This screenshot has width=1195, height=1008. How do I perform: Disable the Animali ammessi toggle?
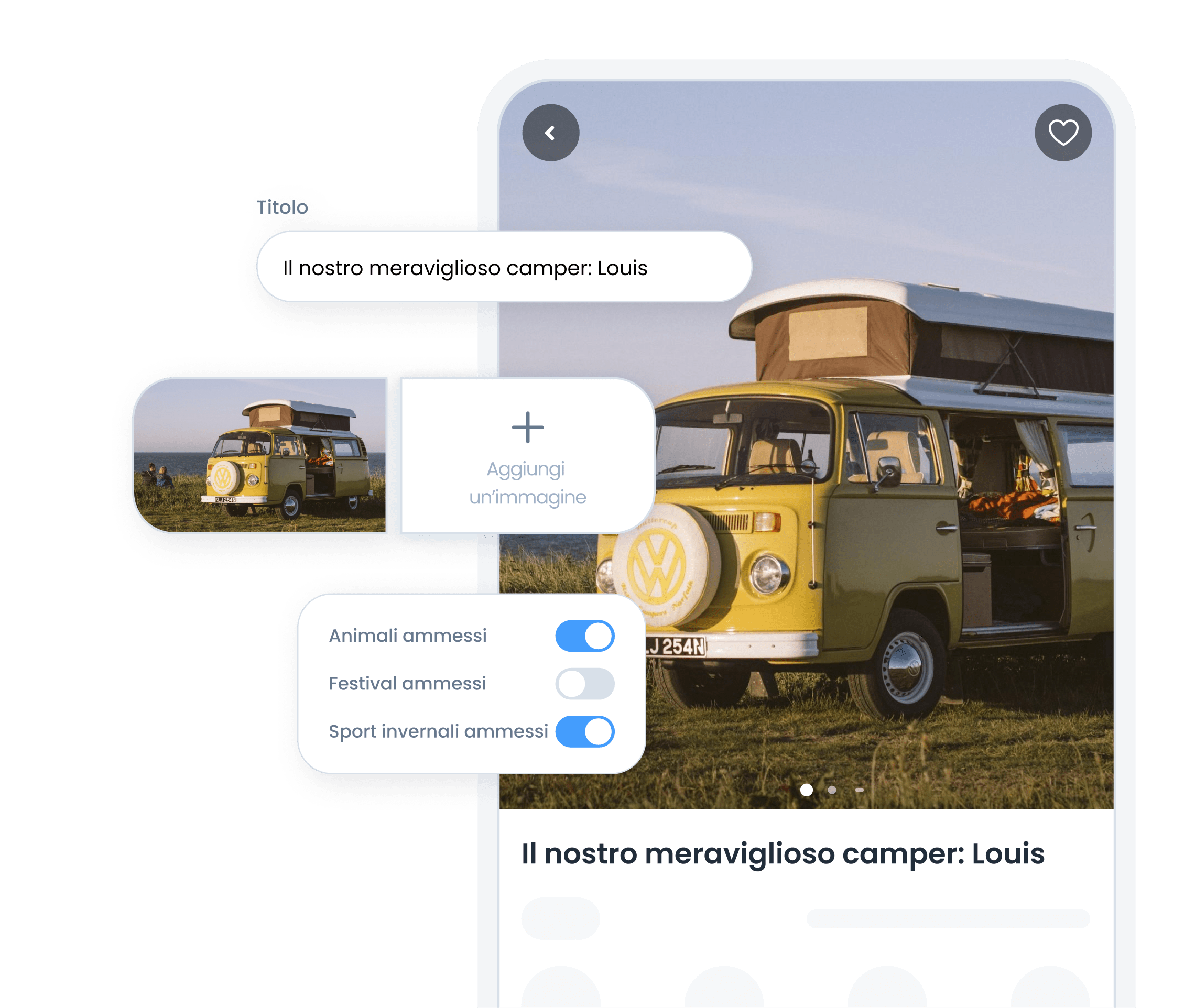coord(584,636)
